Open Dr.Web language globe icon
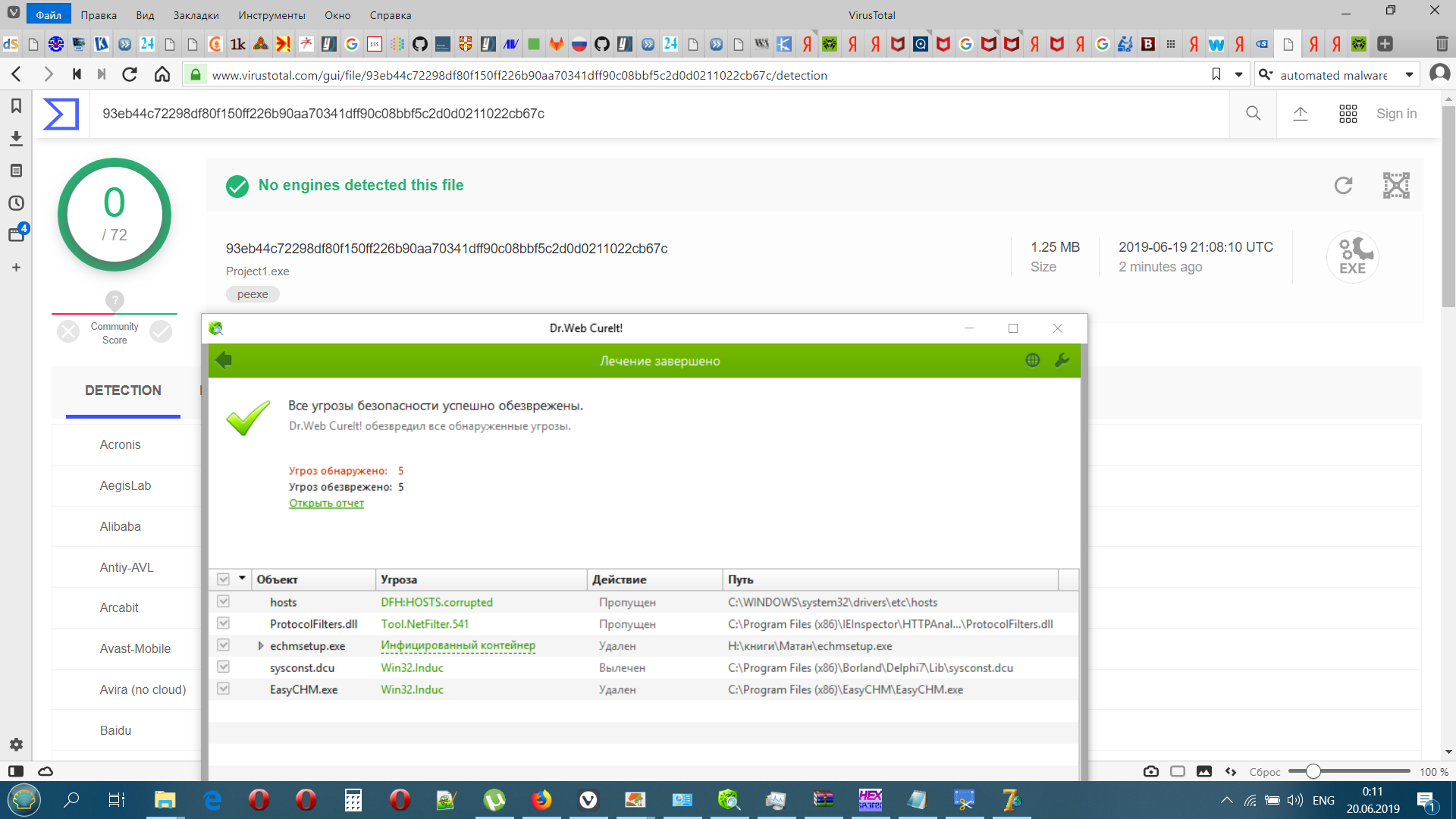This screenshot has width=1456, height=819. click(x=1032, y=360)
